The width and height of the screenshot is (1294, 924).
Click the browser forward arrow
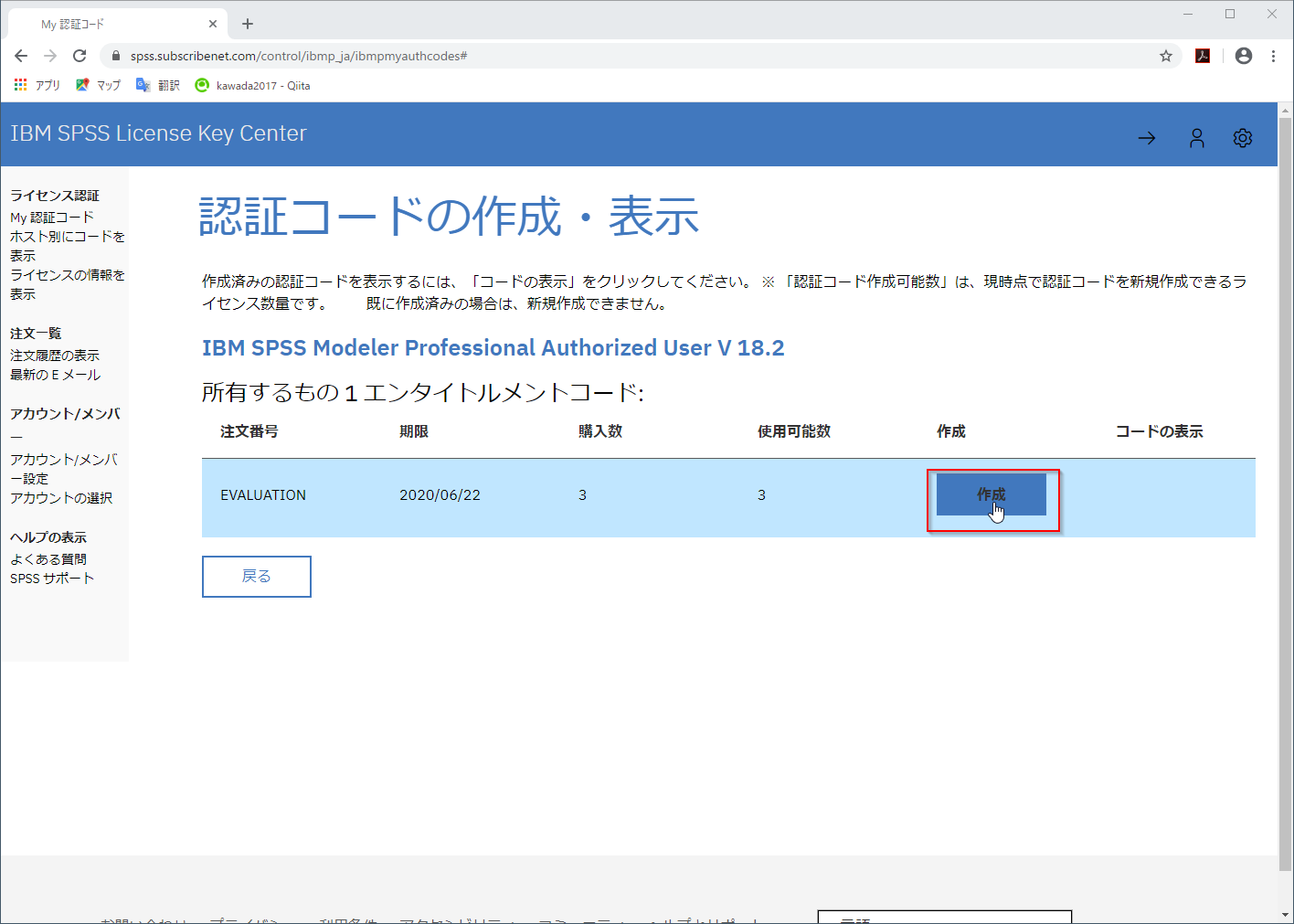click(50, 56)
